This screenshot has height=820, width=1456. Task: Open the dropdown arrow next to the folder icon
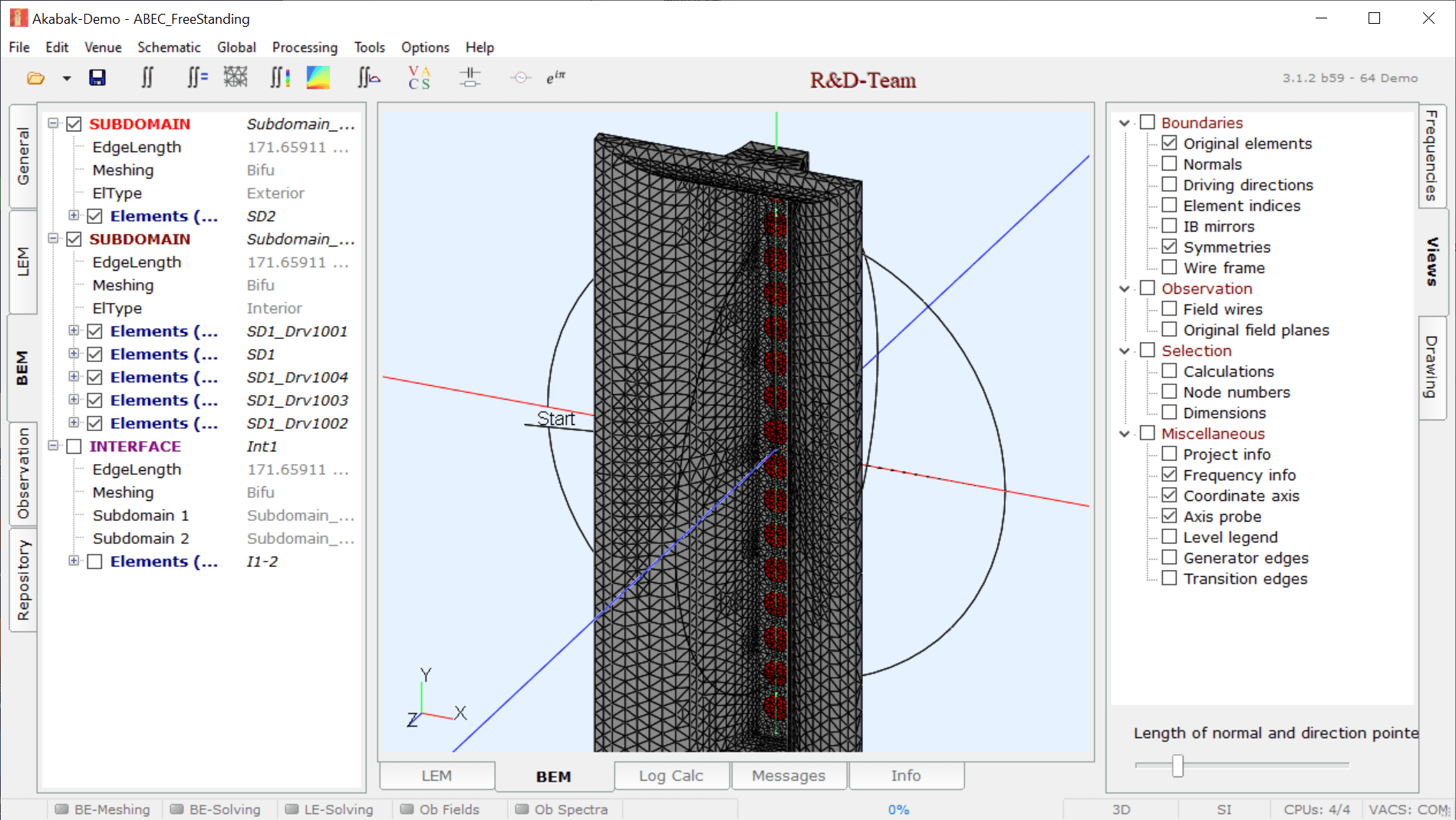[67, 78]
